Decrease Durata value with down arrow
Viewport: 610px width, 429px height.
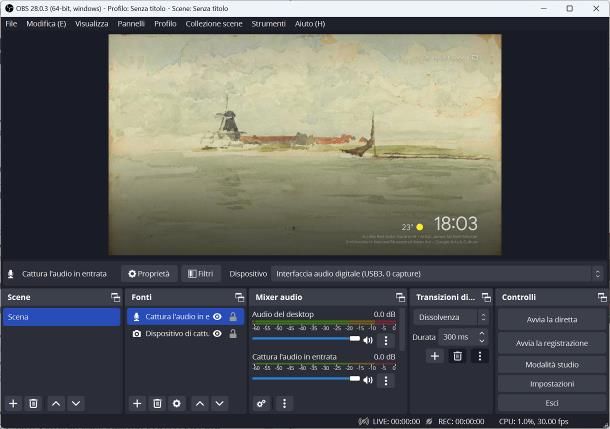click(482, 341)
